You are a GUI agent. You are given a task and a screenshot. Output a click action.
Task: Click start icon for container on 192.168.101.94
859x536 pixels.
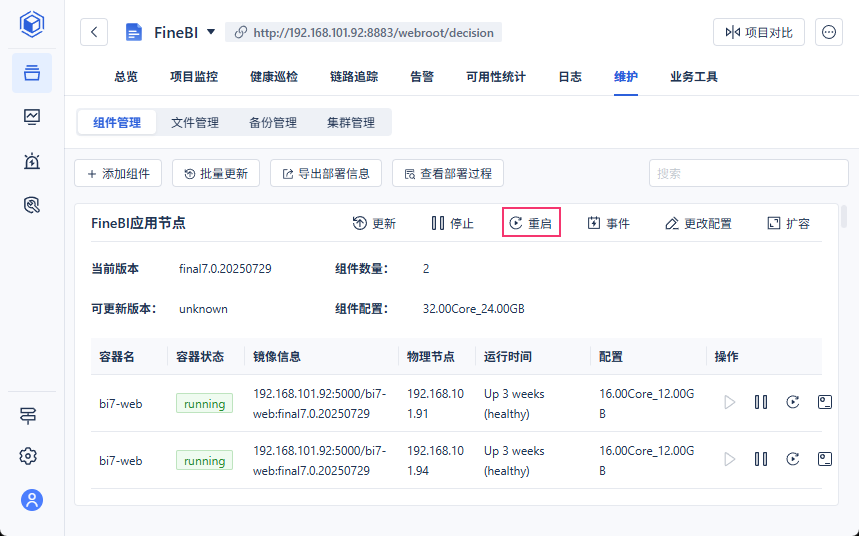729,459
